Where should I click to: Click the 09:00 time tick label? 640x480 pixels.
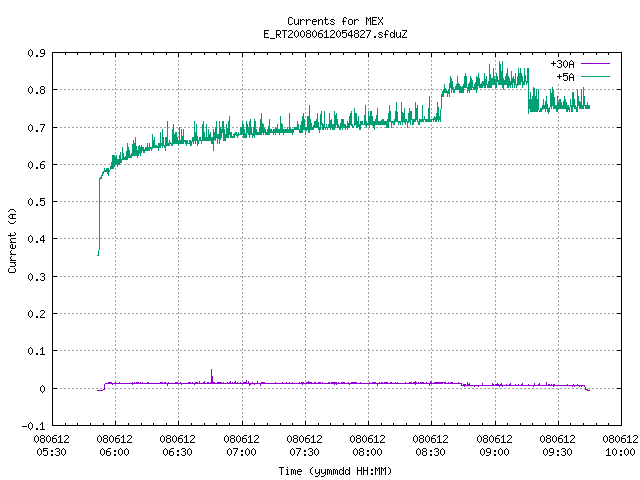pyautogui.click(x=494, y=452)
